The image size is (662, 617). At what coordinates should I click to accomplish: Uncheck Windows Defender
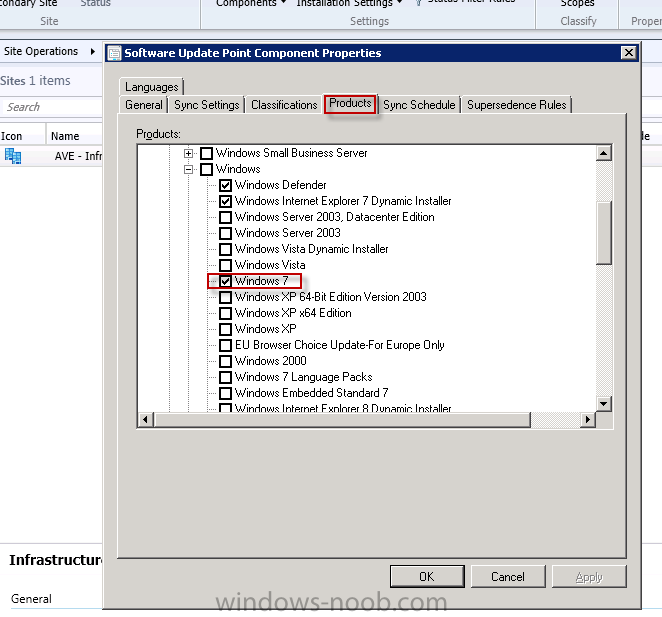click(225, 185)
